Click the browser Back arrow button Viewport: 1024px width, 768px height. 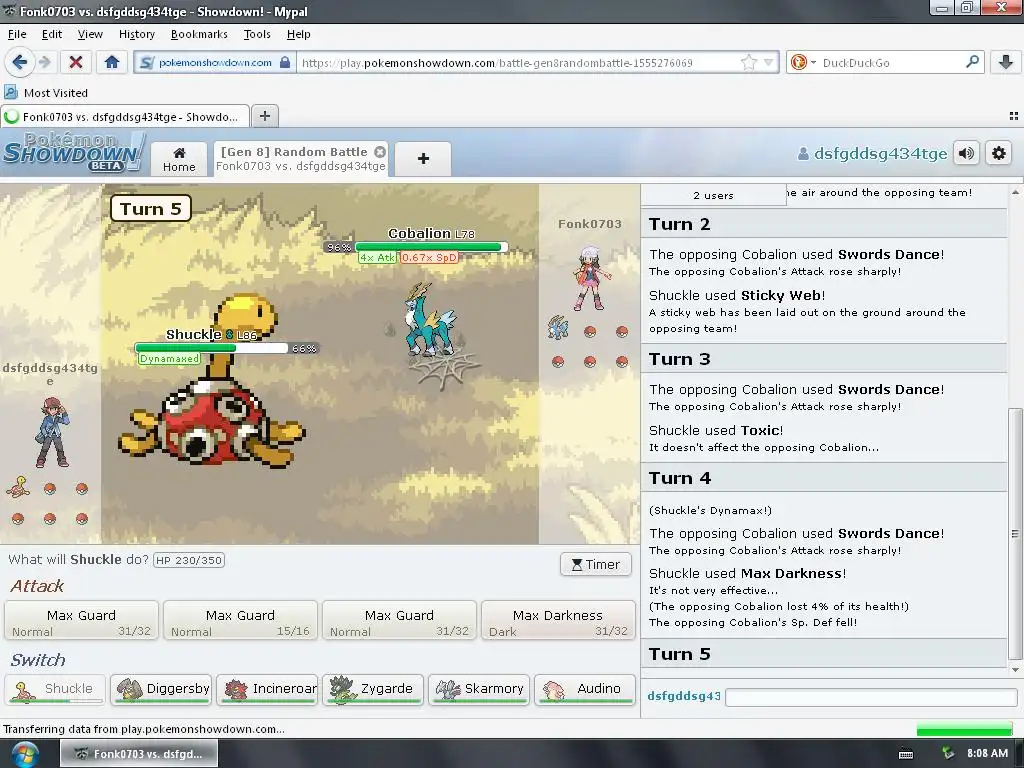[20, 62]
